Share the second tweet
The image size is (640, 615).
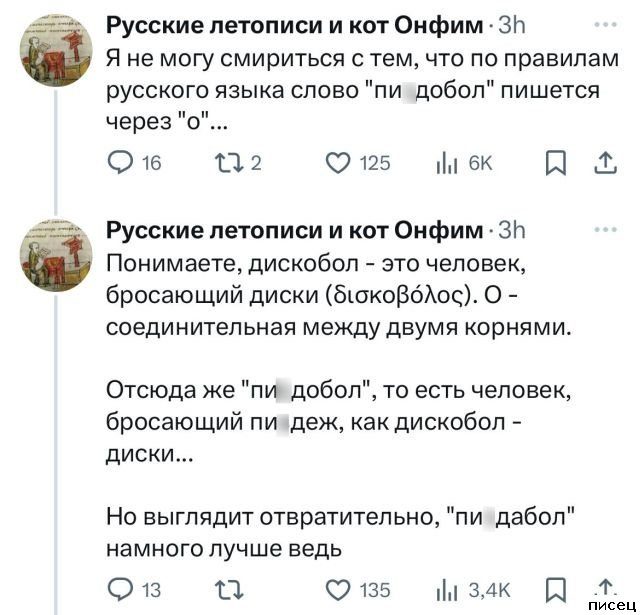click(x=605, y=588)
